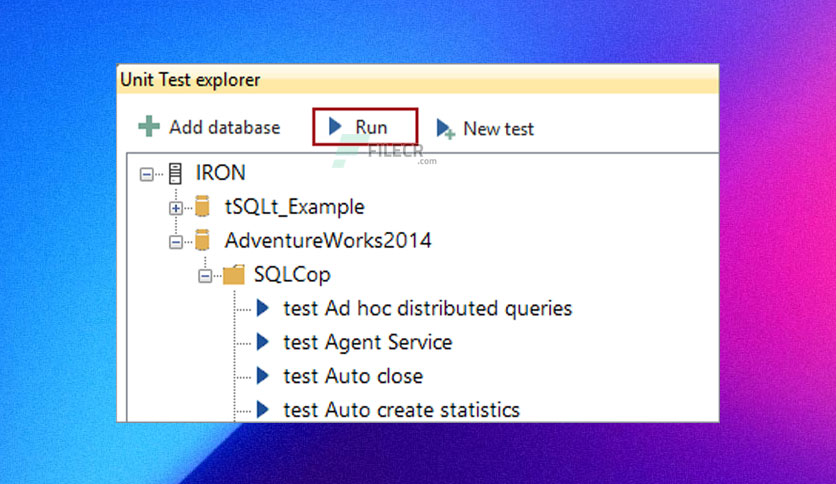This screenshot has height=484, width=836.
Task: Click the Add database button label
Action: (x=224, y=127)
